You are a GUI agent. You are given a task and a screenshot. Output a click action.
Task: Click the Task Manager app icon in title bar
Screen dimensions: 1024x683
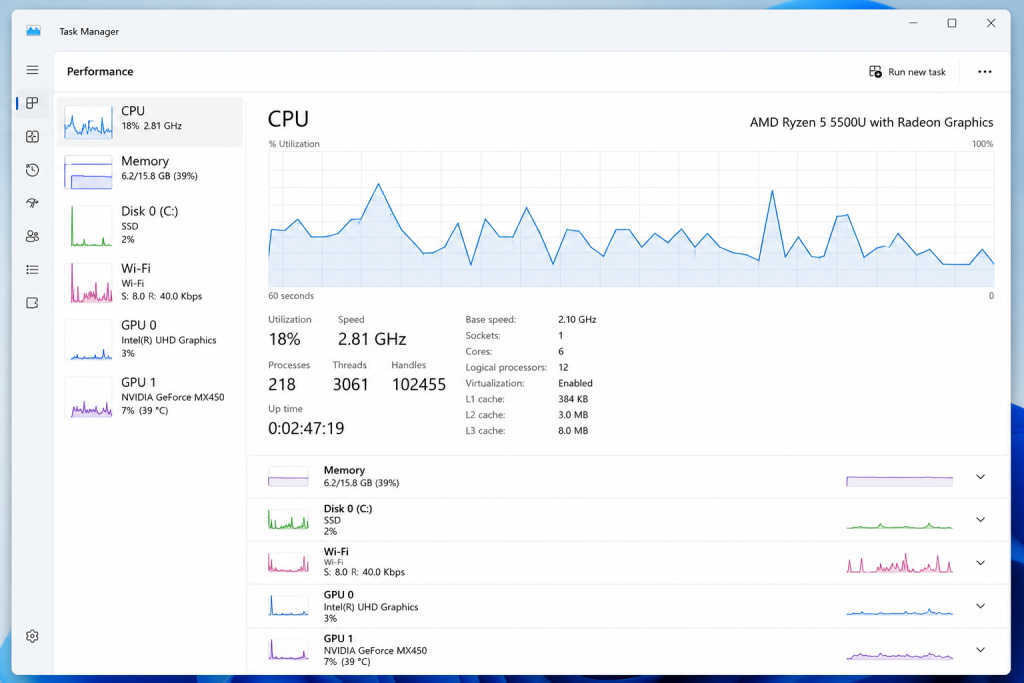coord(33,31)
